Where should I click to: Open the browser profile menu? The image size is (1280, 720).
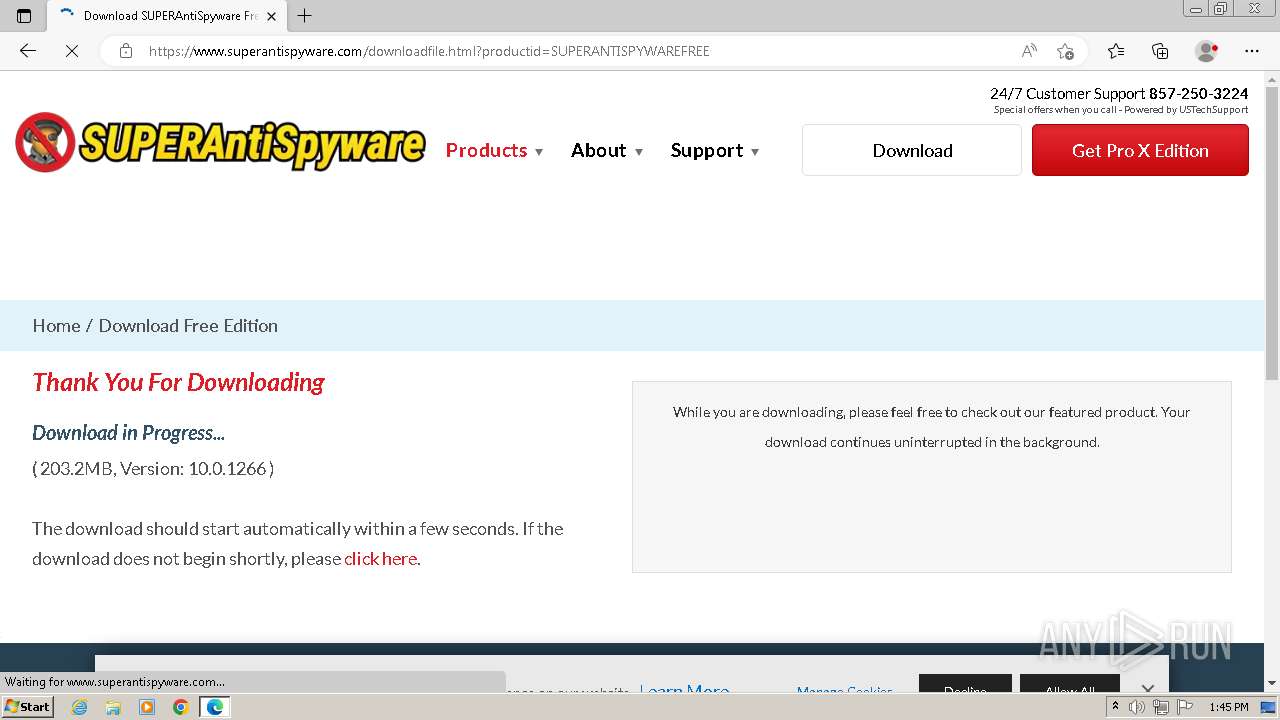pos(1207,51)
